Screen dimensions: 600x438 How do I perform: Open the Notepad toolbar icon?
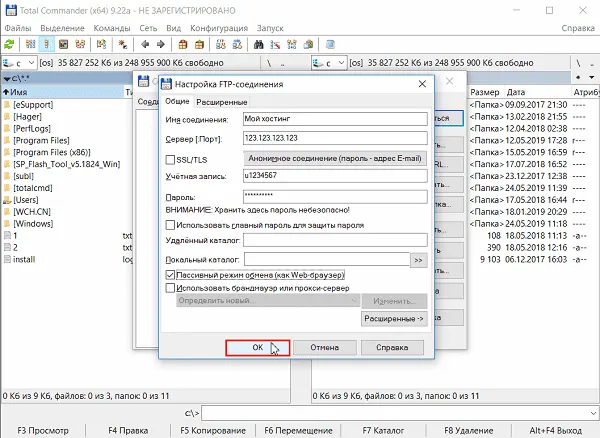330,44
